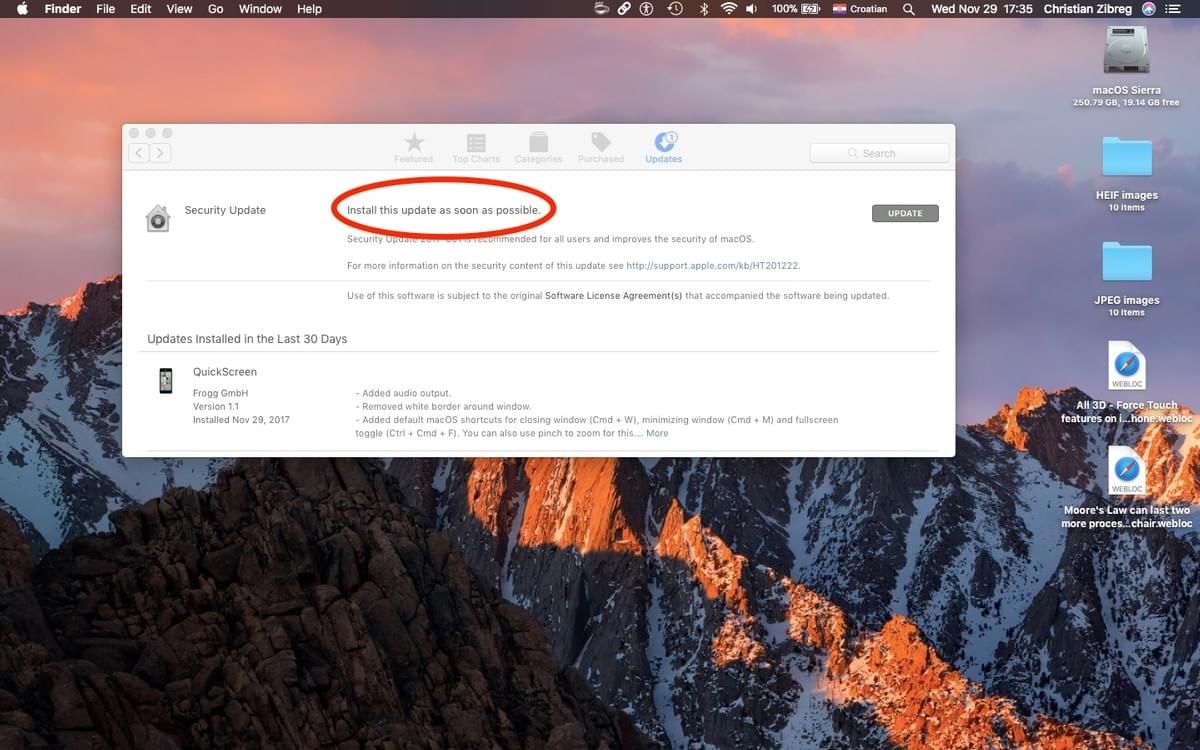Viewport: 1200px width, 750px height.
Task: Switch to the Purchased tab
Action: pyautogui.click(x=601, y=148)
